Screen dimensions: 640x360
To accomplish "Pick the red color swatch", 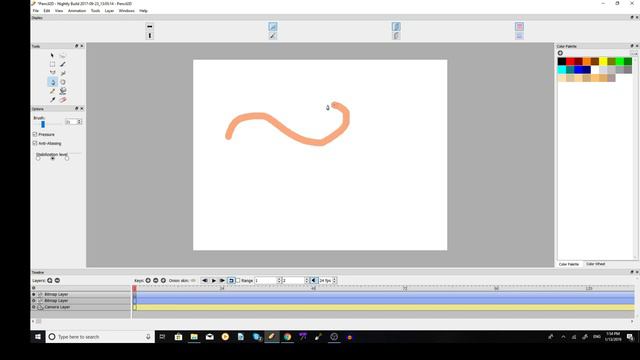I will coord(570,62).
